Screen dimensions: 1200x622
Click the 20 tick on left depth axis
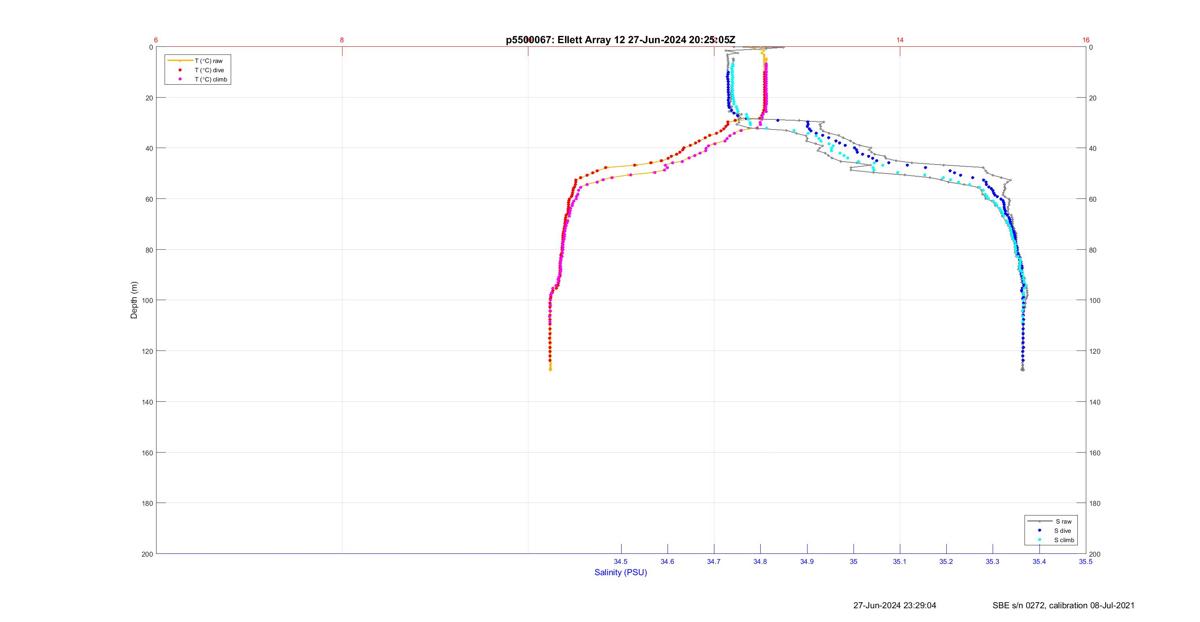click(x=148, y=98)
